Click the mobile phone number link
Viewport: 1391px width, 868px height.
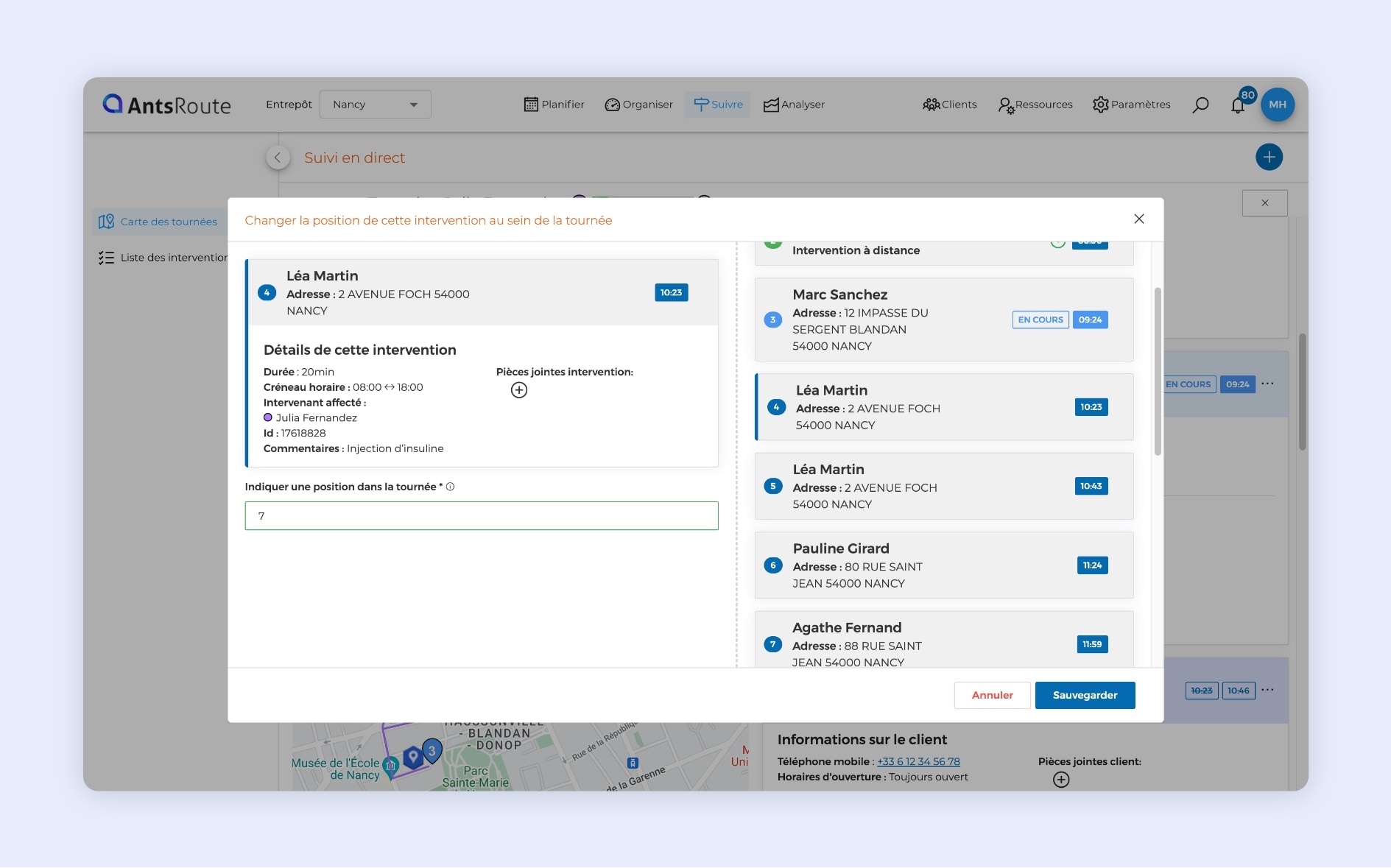tap(918, 761)
